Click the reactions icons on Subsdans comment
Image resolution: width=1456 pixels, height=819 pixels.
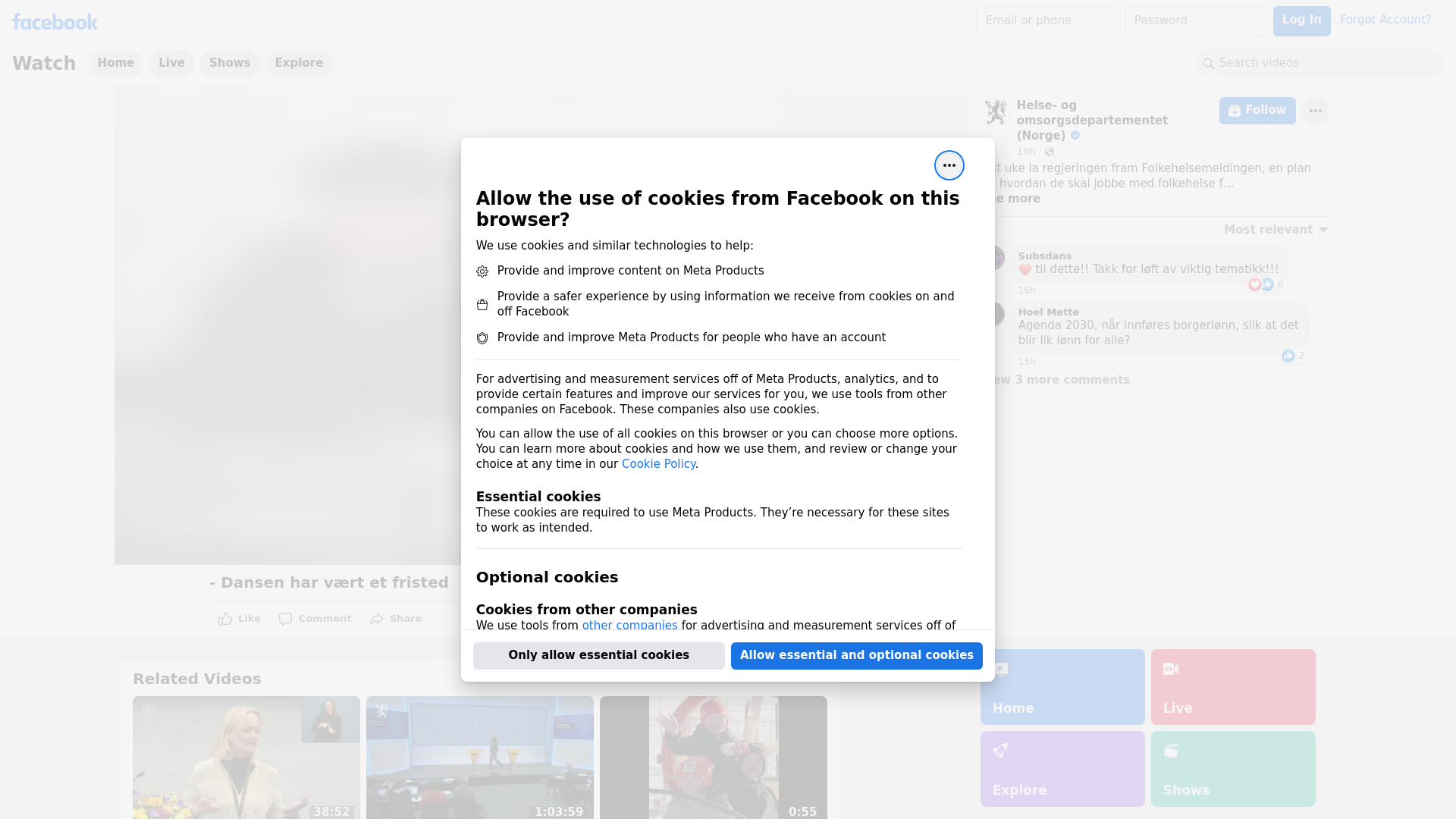1261,284
